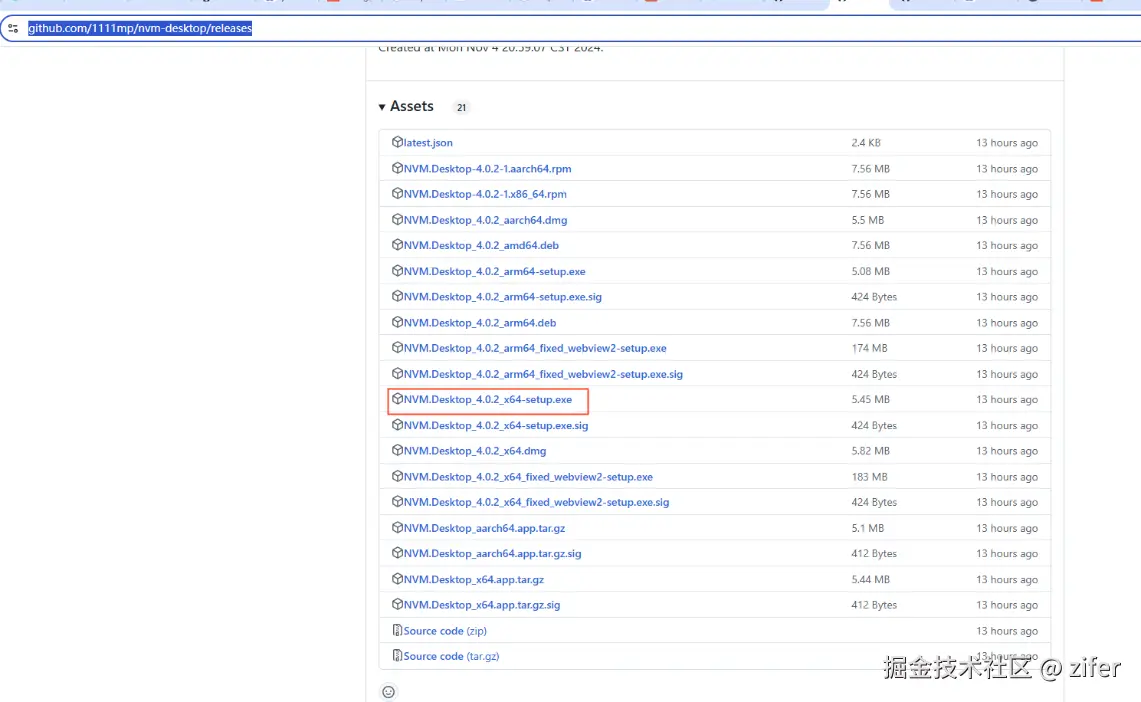Screen dimensions: 1141x702
Task: Click package icon beside arm64.deb file
Action: point(397,322)
